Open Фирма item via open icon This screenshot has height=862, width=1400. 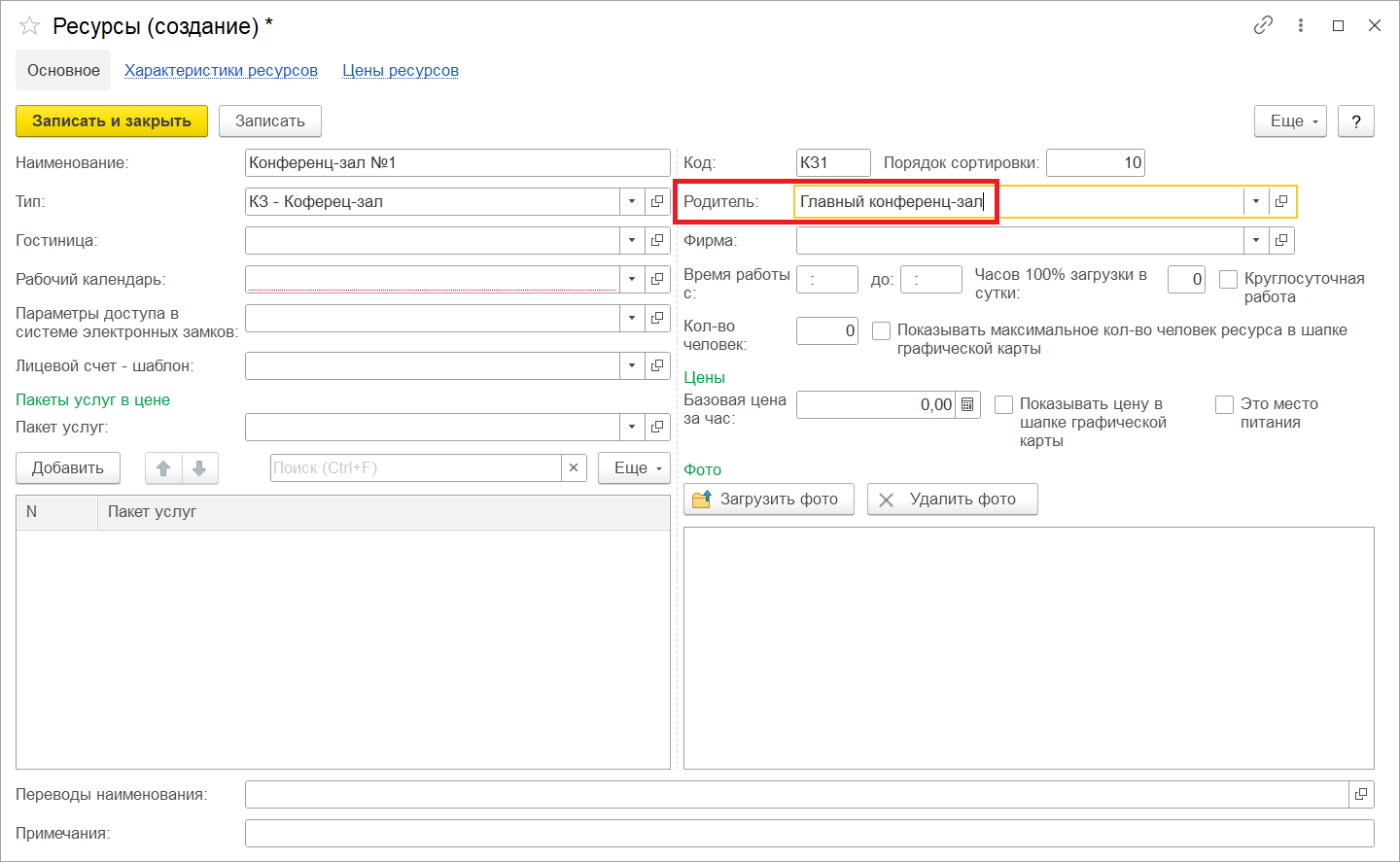[1281, 240]
